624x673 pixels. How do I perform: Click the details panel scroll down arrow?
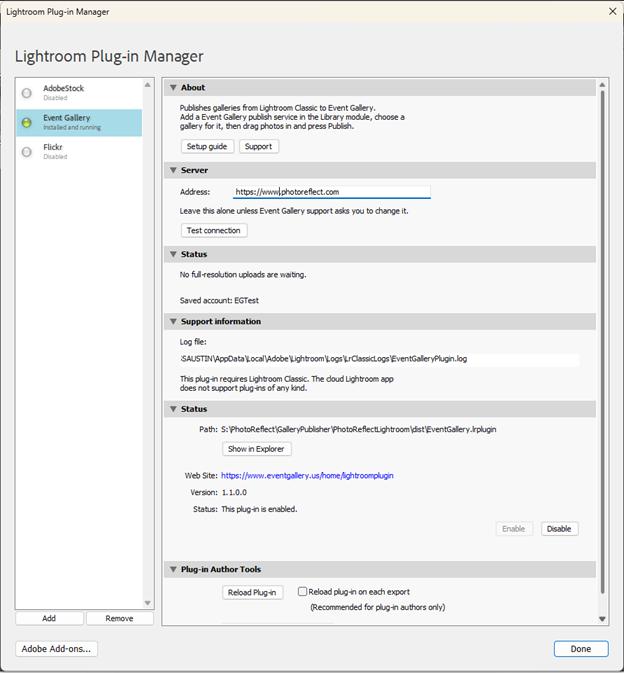click(x=602, y=619)
